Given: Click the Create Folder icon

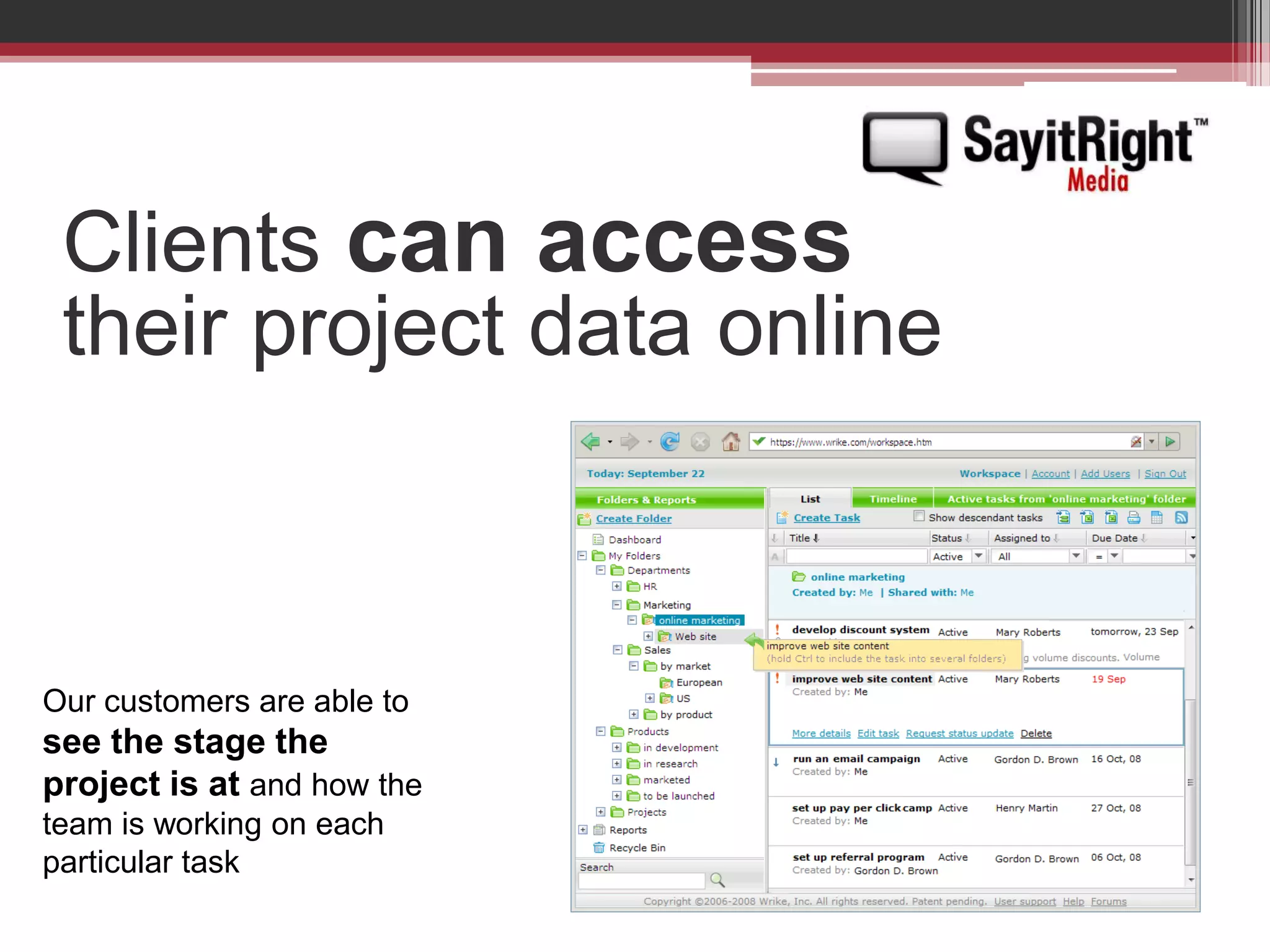Looking at the screenshot, I should (x=584, y=519).
